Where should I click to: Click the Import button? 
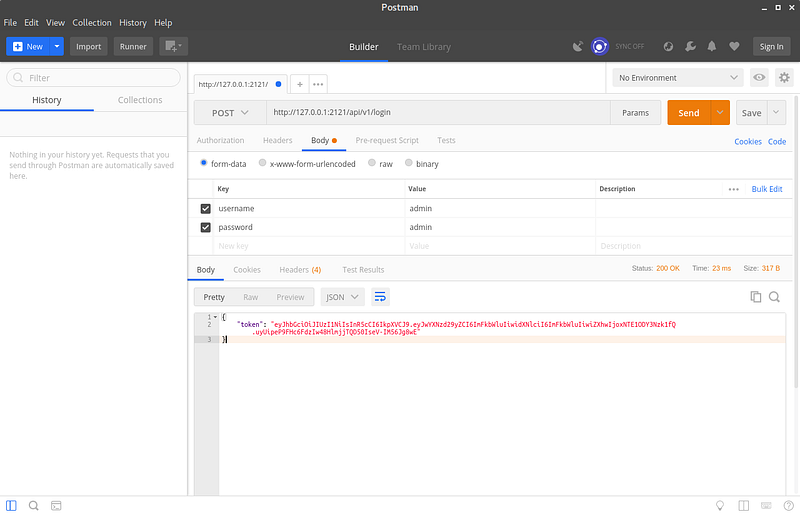click(89, 46)
